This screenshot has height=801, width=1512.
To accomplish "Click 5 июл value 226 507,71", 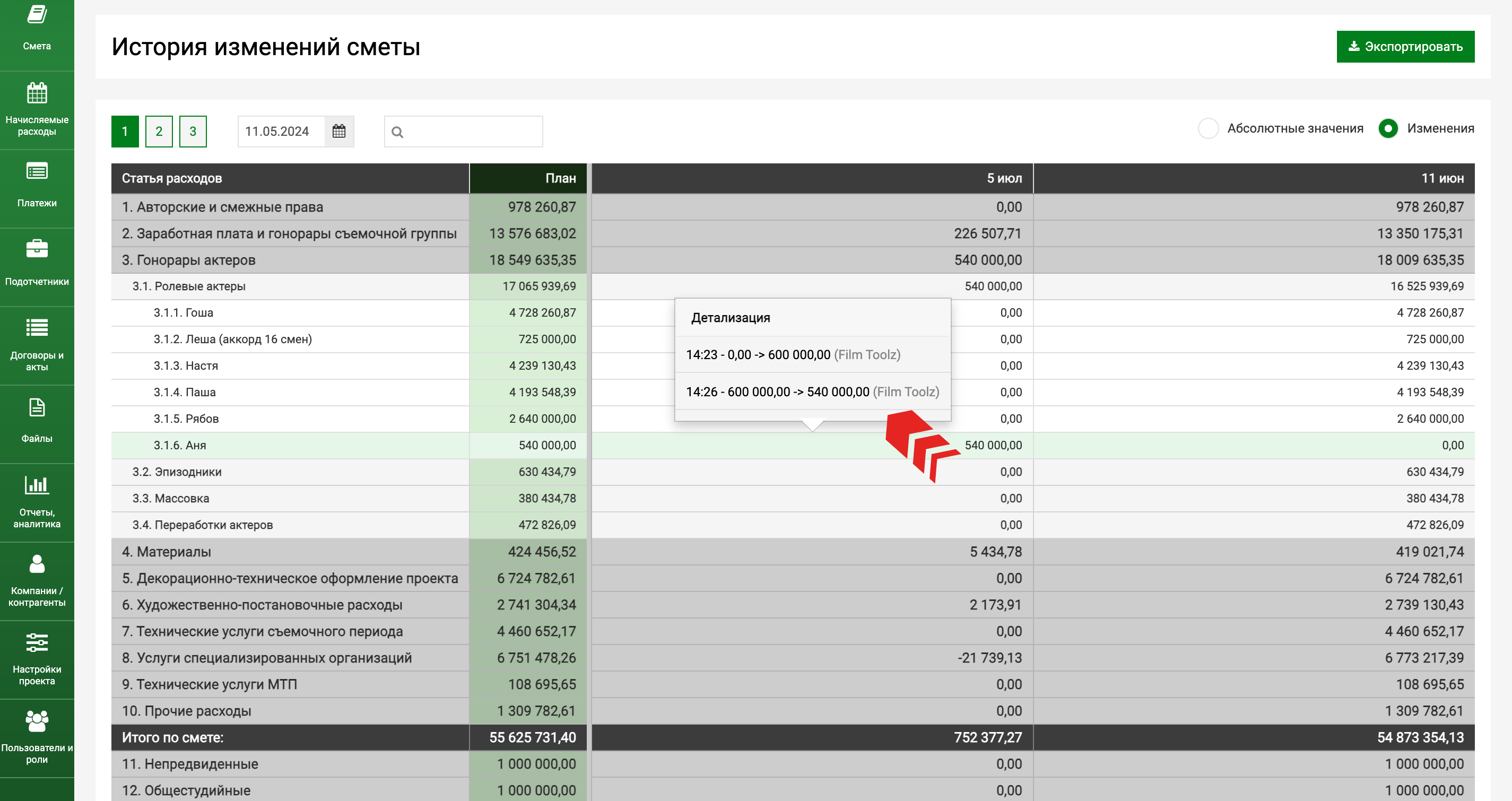I will point(987,233).
